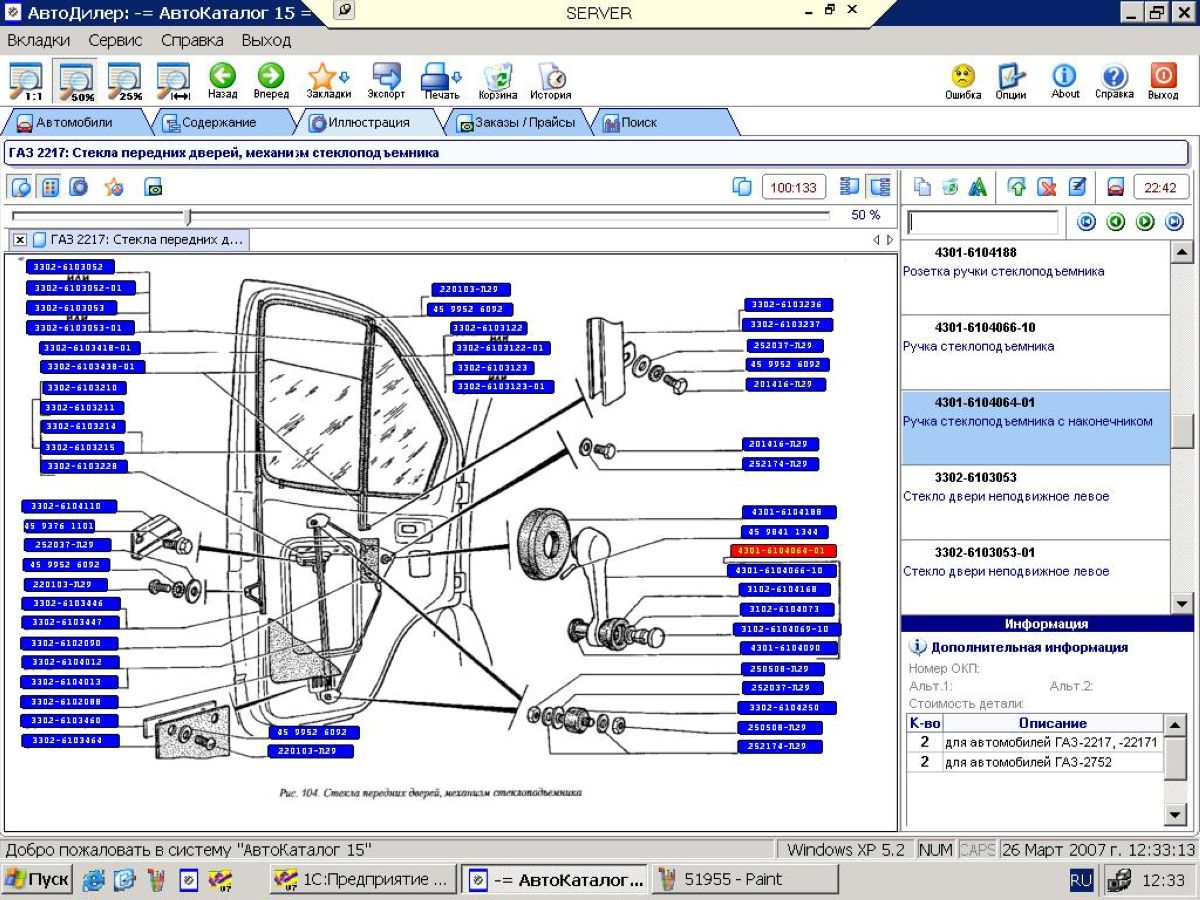
Task: Parts list scrollbar down arrow
Action: tap(1181, 603)
